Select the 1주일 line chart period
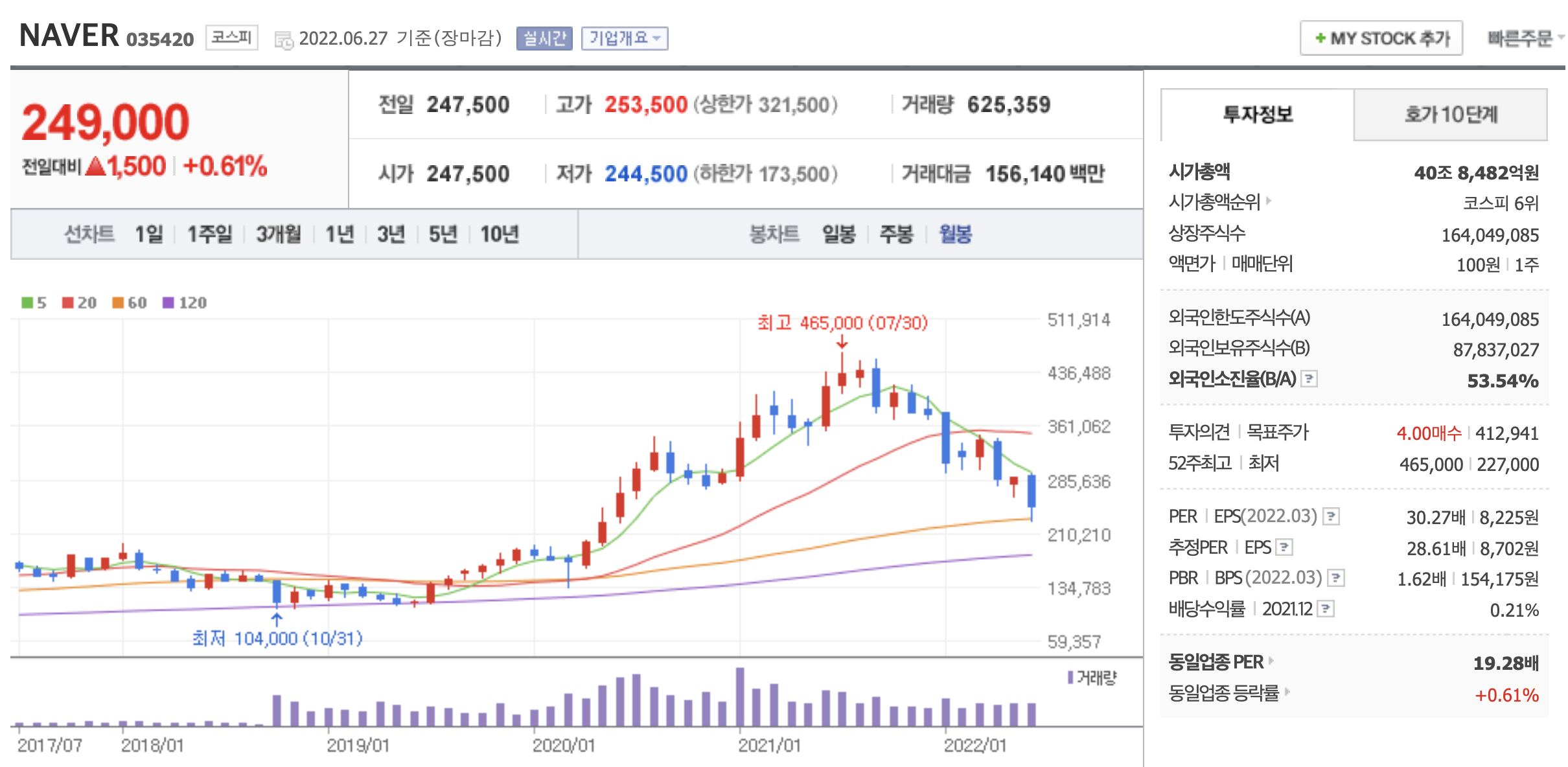This screenshot has height=767, width=1568. tap(209, 234)
